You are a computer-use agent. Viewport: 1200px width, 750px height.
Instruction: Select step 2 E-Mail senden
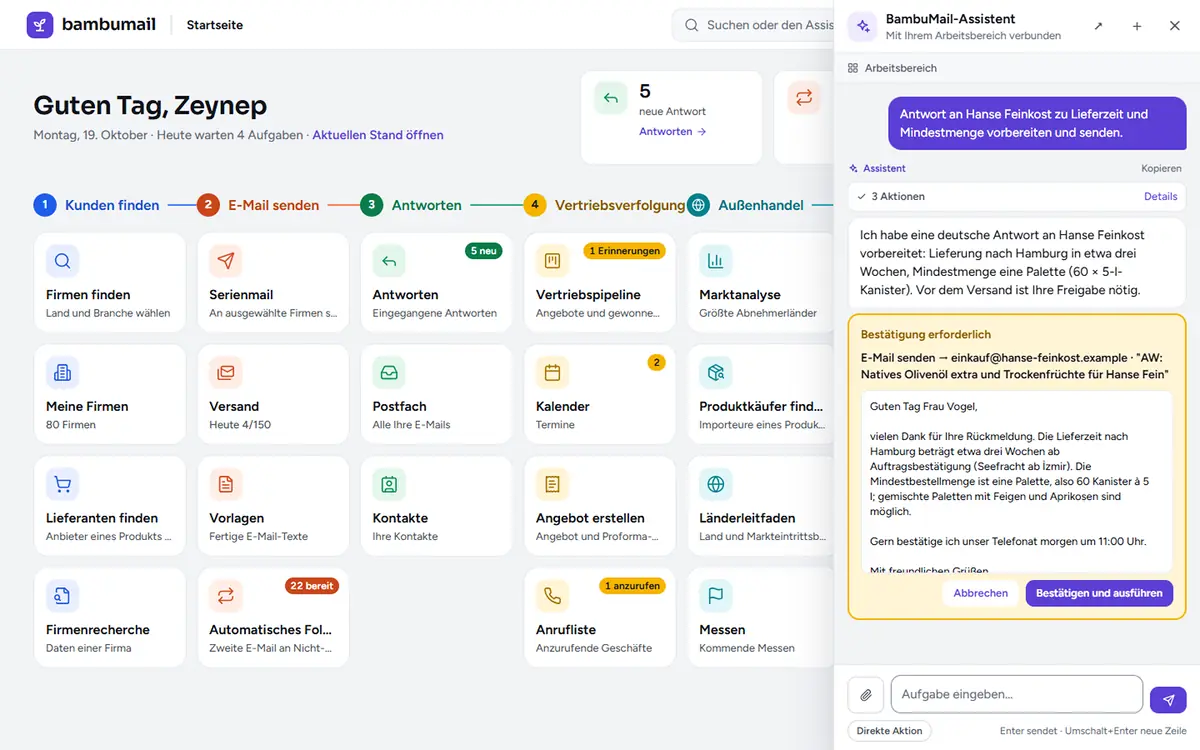click(x=258, y=205)
